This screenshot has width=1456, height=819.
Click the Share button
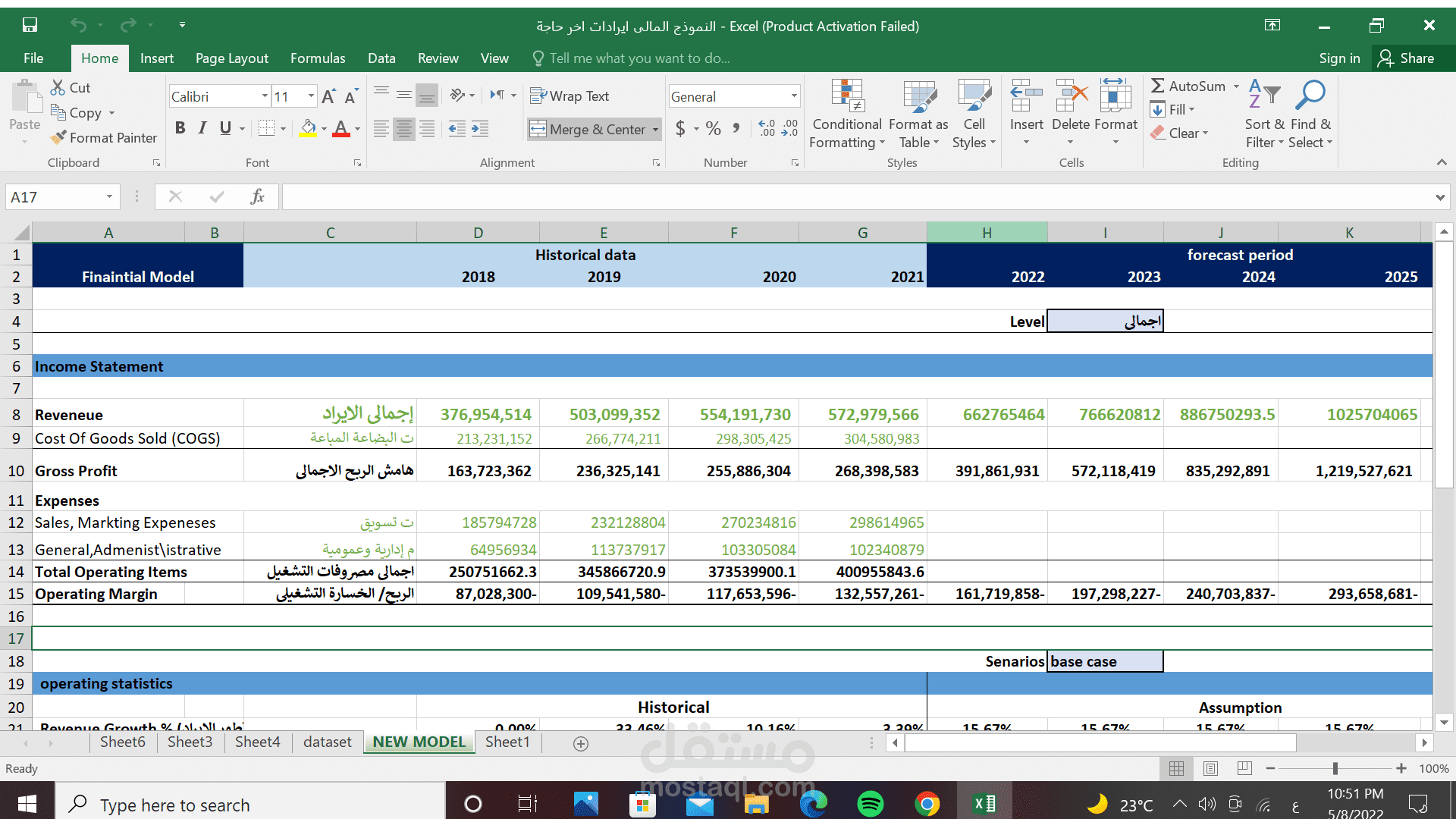(1407, 58)
